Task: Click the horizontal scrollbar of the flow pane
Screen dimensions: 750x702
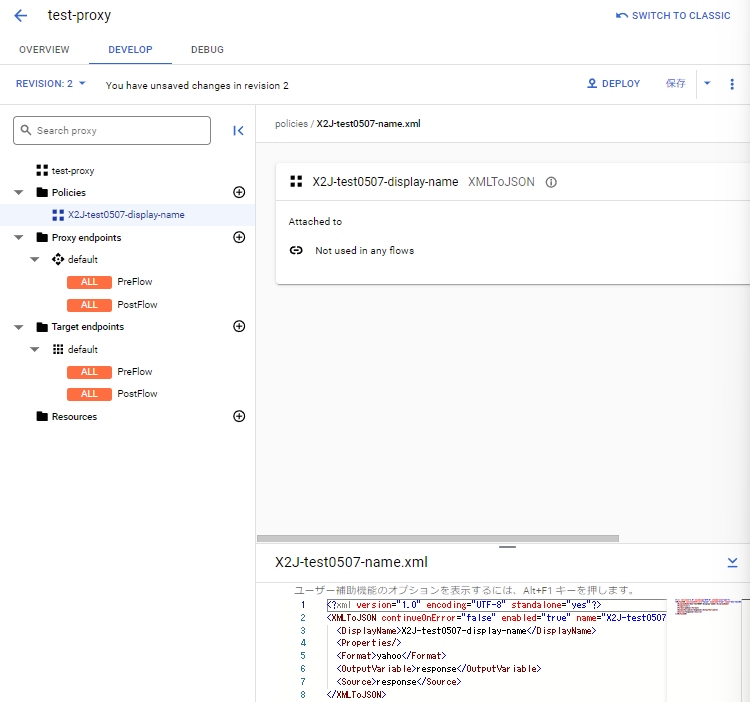Action: pyautogui.click(x=438, y=538)
